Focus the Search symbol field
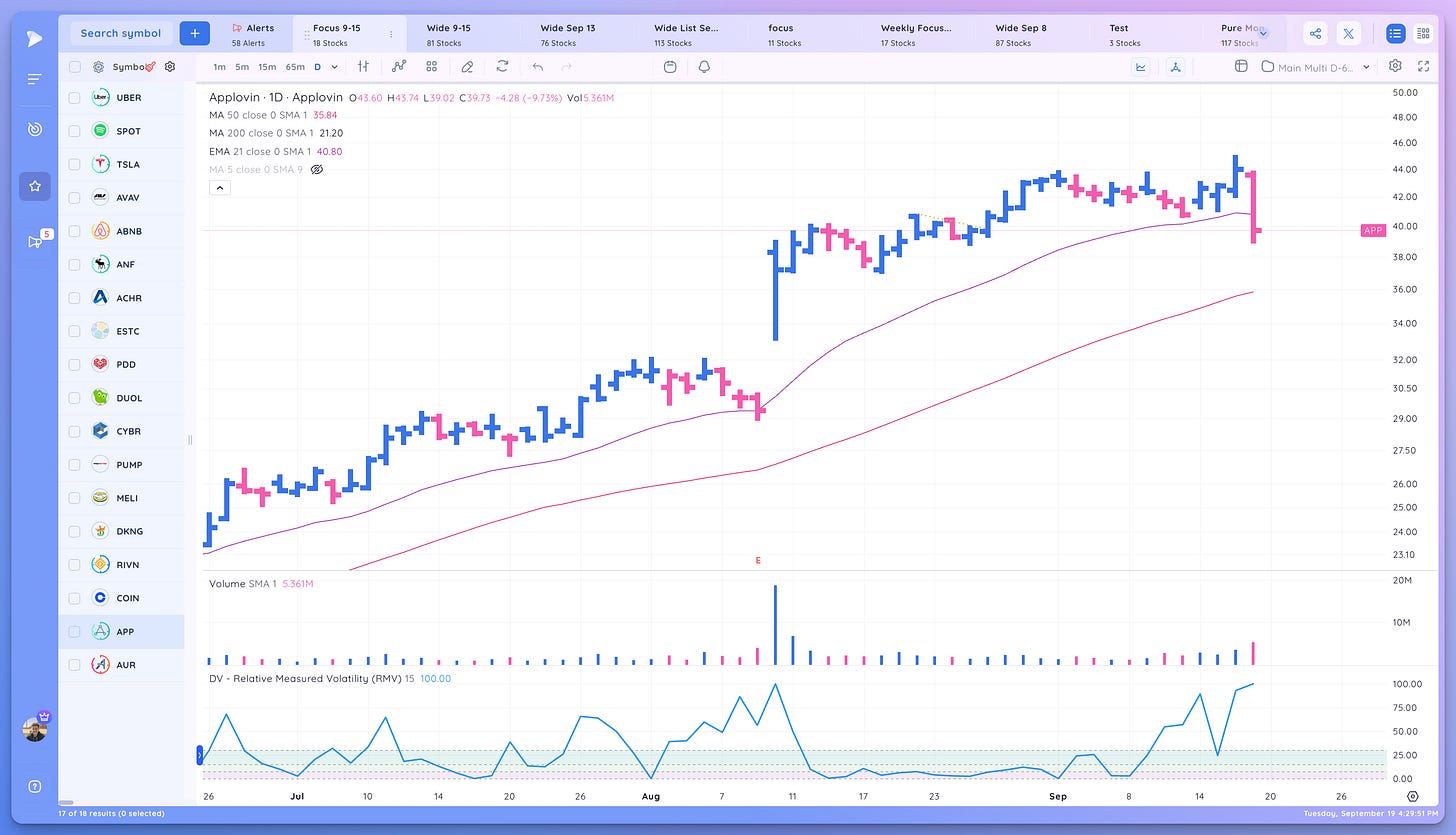Screen dimensions: 1456x835 click(121, 33)
